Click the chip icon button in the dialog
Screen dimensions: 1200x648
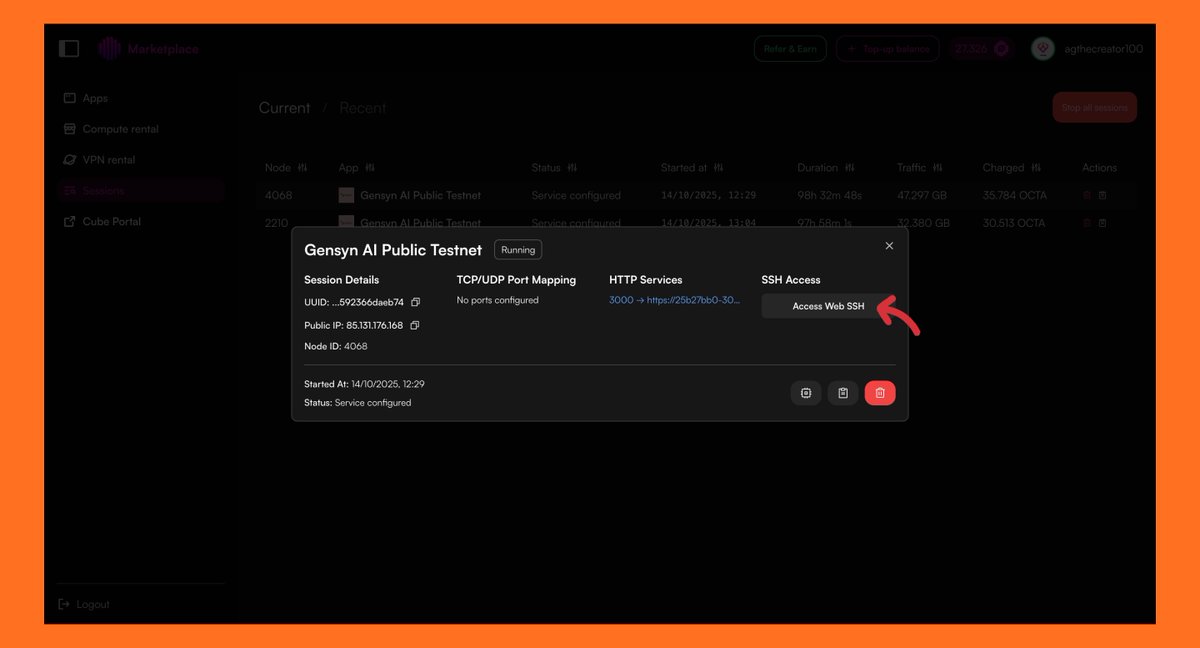(x=806, y=393)
